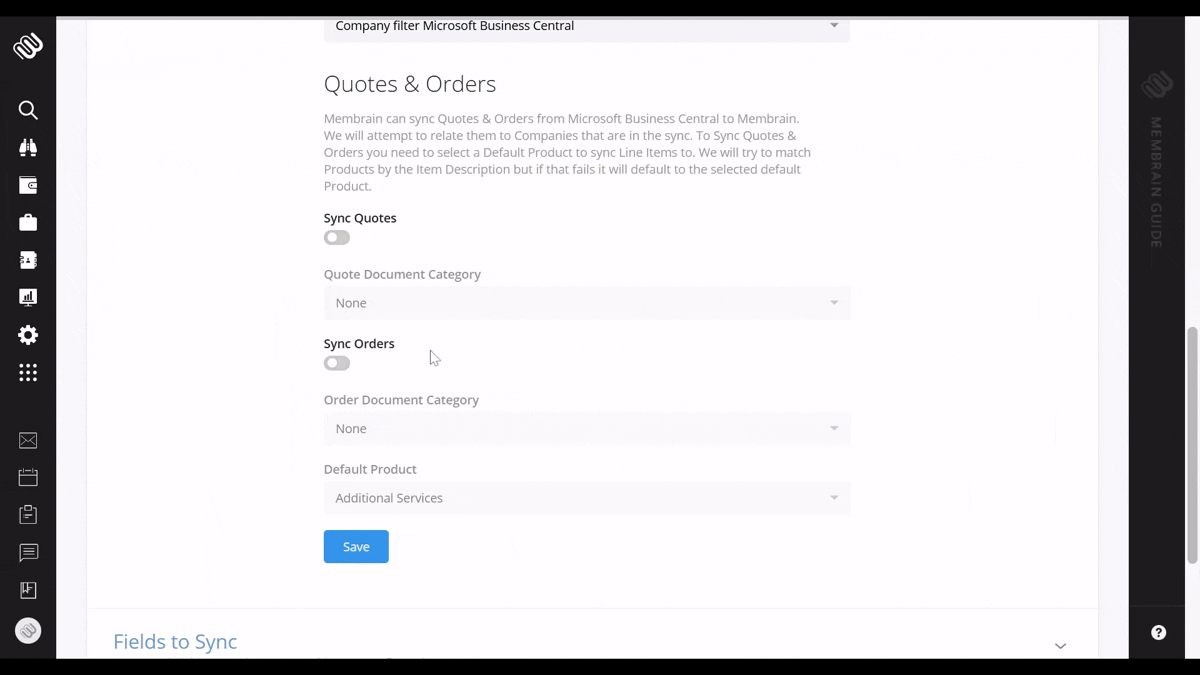Click the page vertical scrollbar
Viewport: 1200px width, 675px height.
click(x=1191, y=445)
